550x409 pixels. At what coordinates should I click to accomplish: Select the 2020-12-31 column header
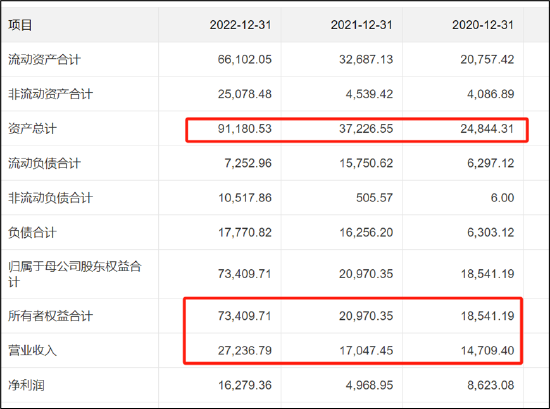[483, 25]
